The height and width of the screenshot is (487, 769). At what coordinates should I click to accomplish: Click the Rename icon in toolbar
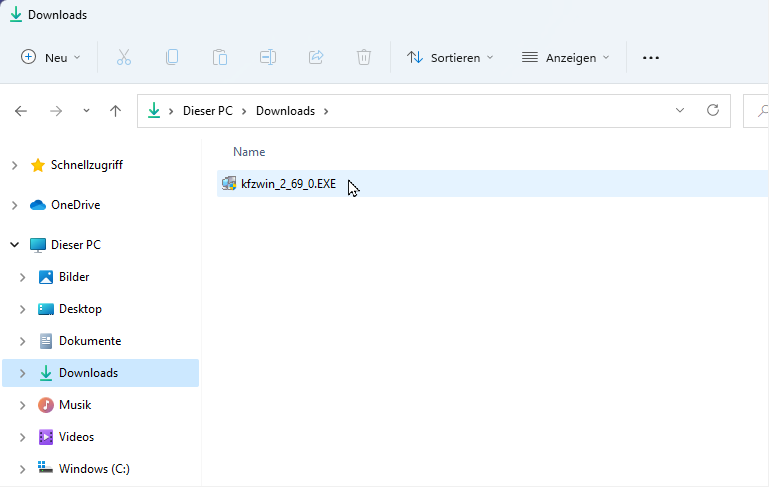[268, 57]
